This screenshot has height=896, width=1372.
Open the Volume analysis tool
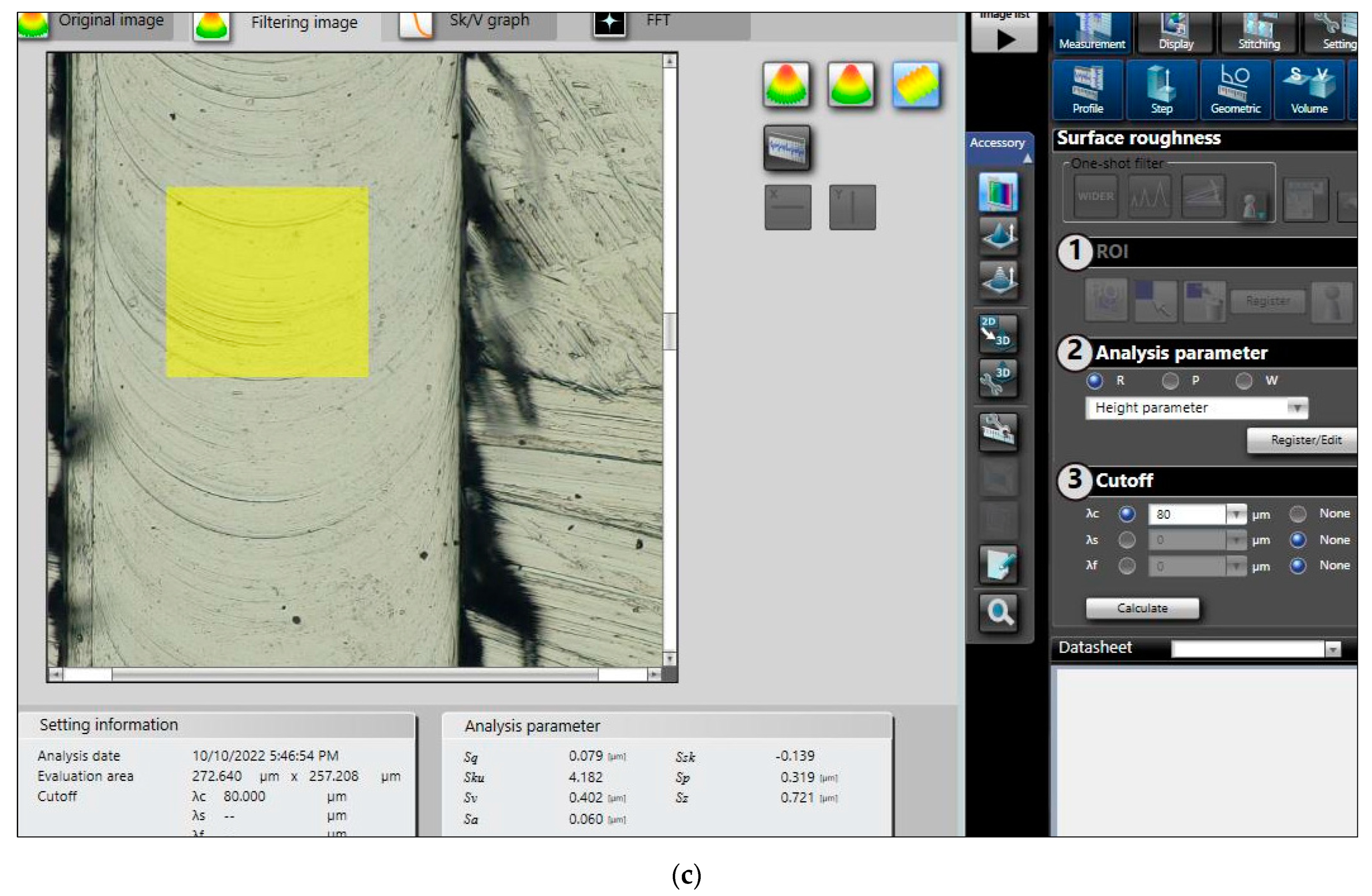tap(1309, 90)
